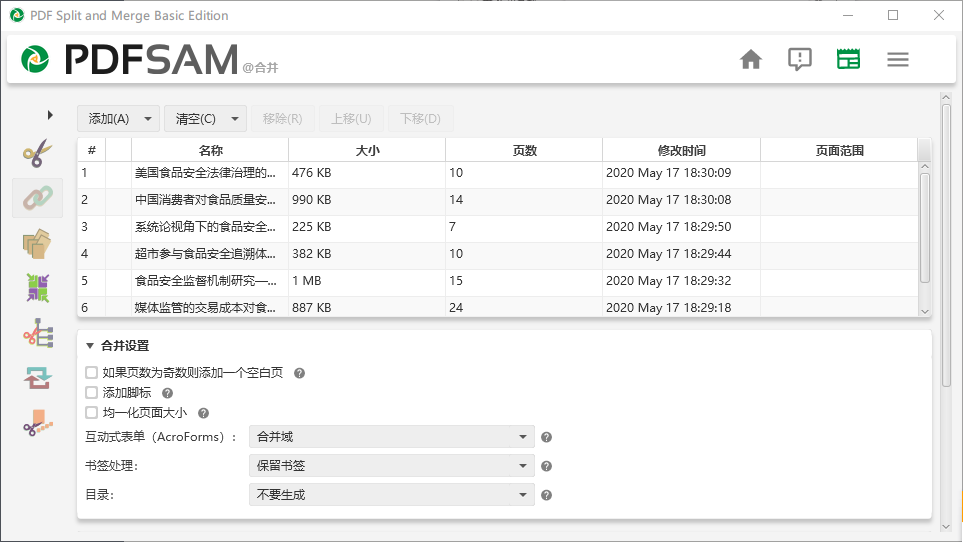Select the Split by size tool

coord(37,423)
